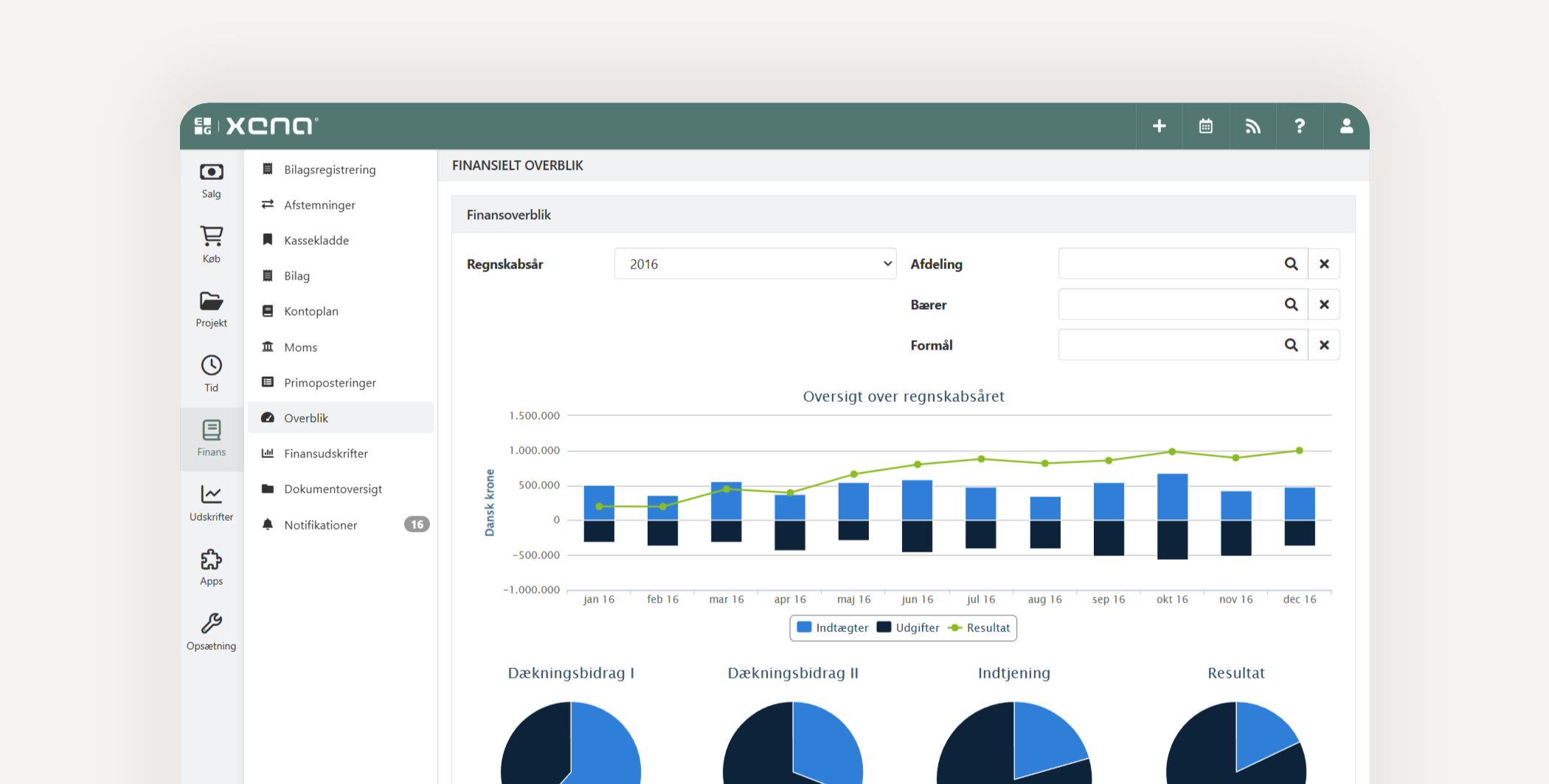
Task: Click the Dækningsbidrag I pie chart
Action: [571, 743]
